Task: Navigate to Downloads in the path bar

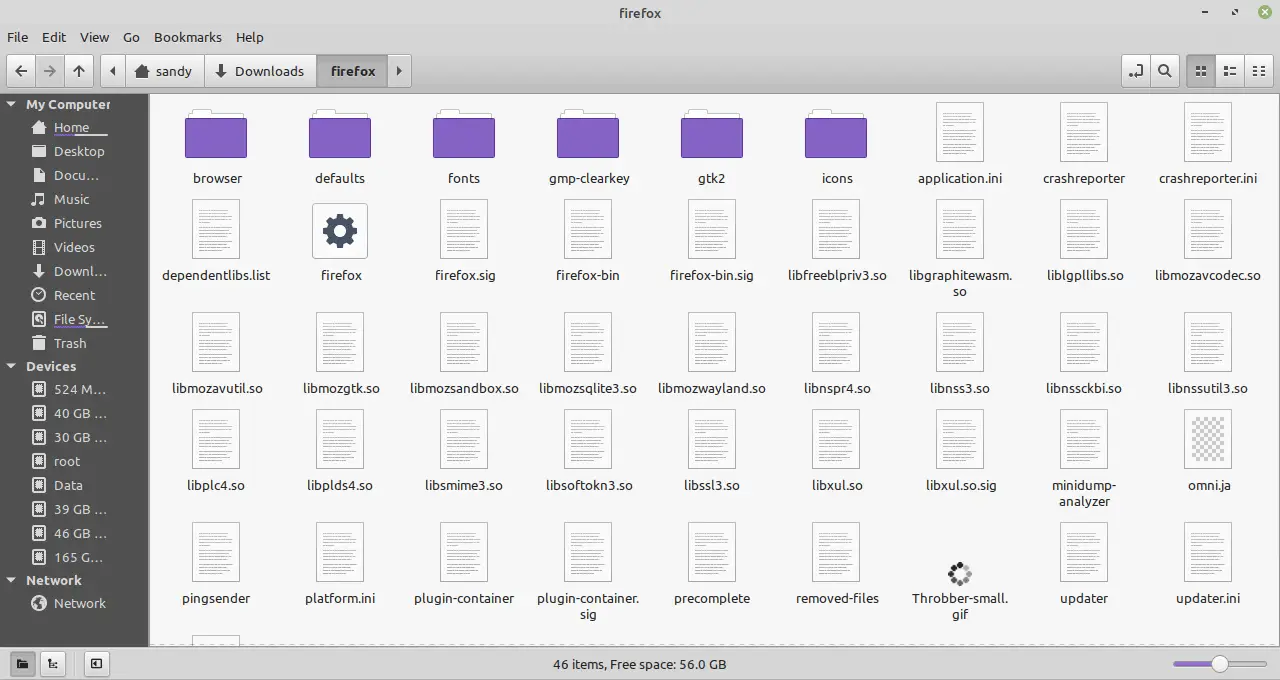Action: pyautogui.click(x=260, y=71)
